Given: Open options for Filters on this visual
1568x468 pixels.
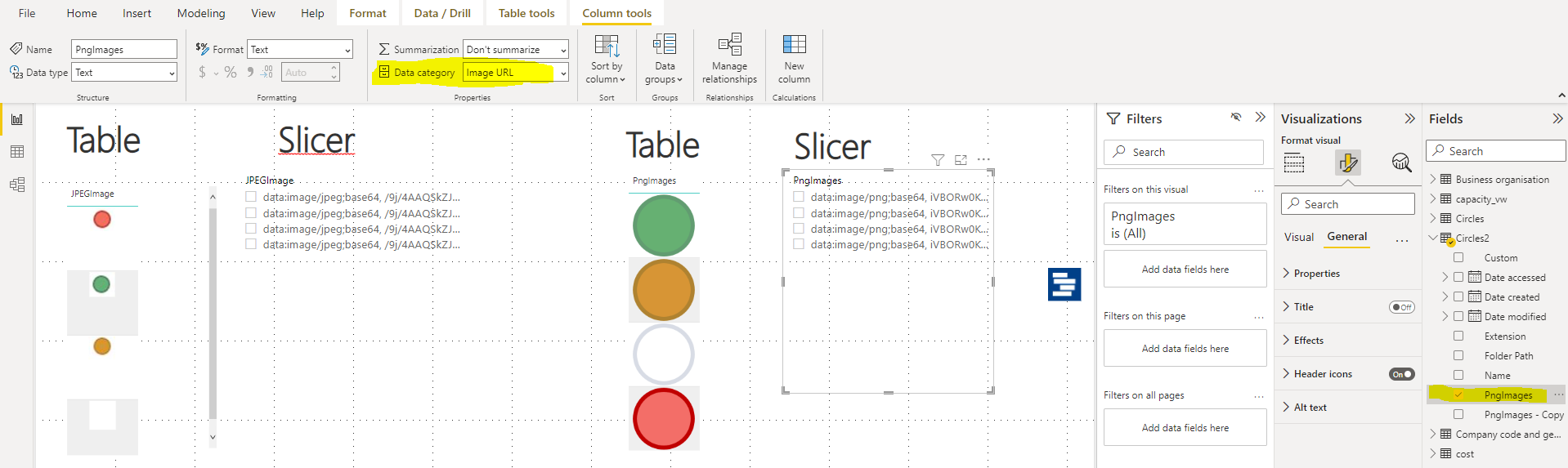Looking at the screenshot, I should pyautogui.click(x=1259, y=190).
